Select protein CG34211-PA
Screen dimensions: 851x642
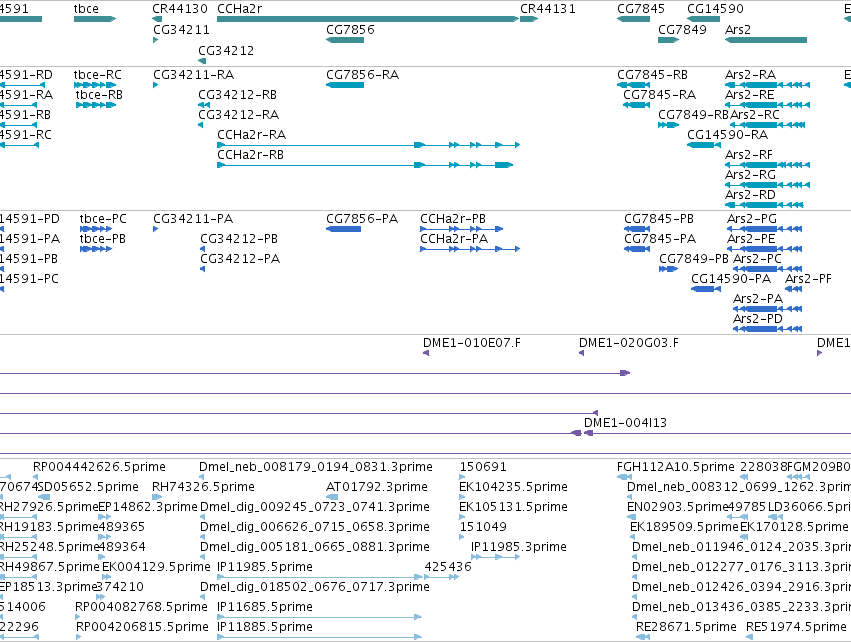pos(193,219)
